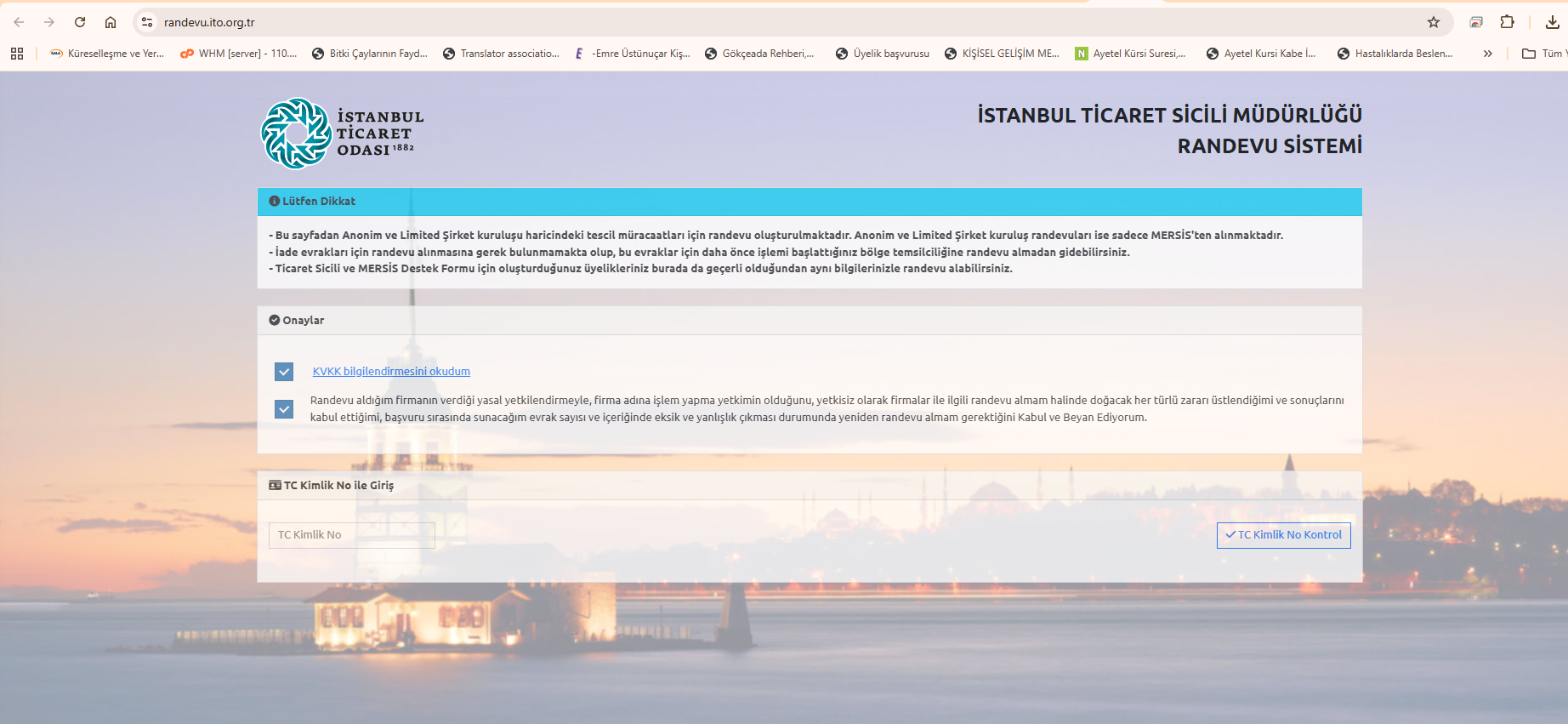Open the Üyelik başvurusu bookmark
The image size is (1568, 724).
[882, 54]
